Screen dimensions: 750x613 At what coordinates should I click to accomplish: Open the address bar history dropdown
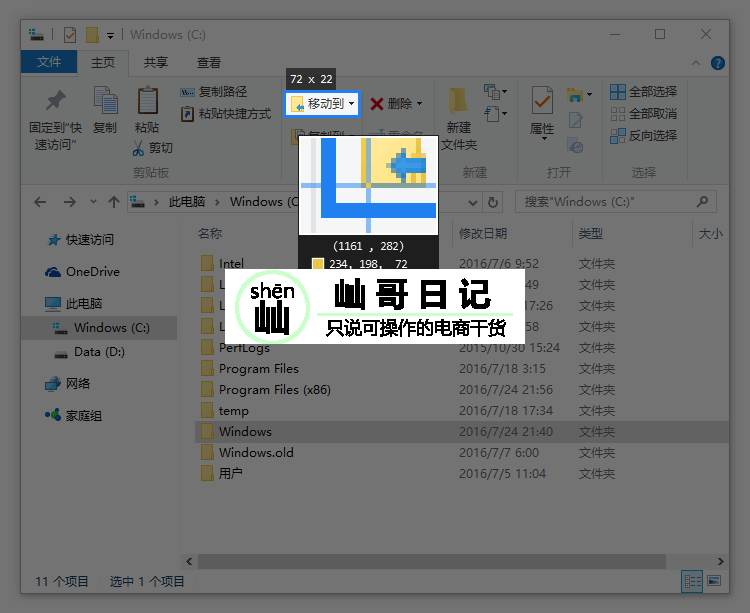[x=473, y=203]
